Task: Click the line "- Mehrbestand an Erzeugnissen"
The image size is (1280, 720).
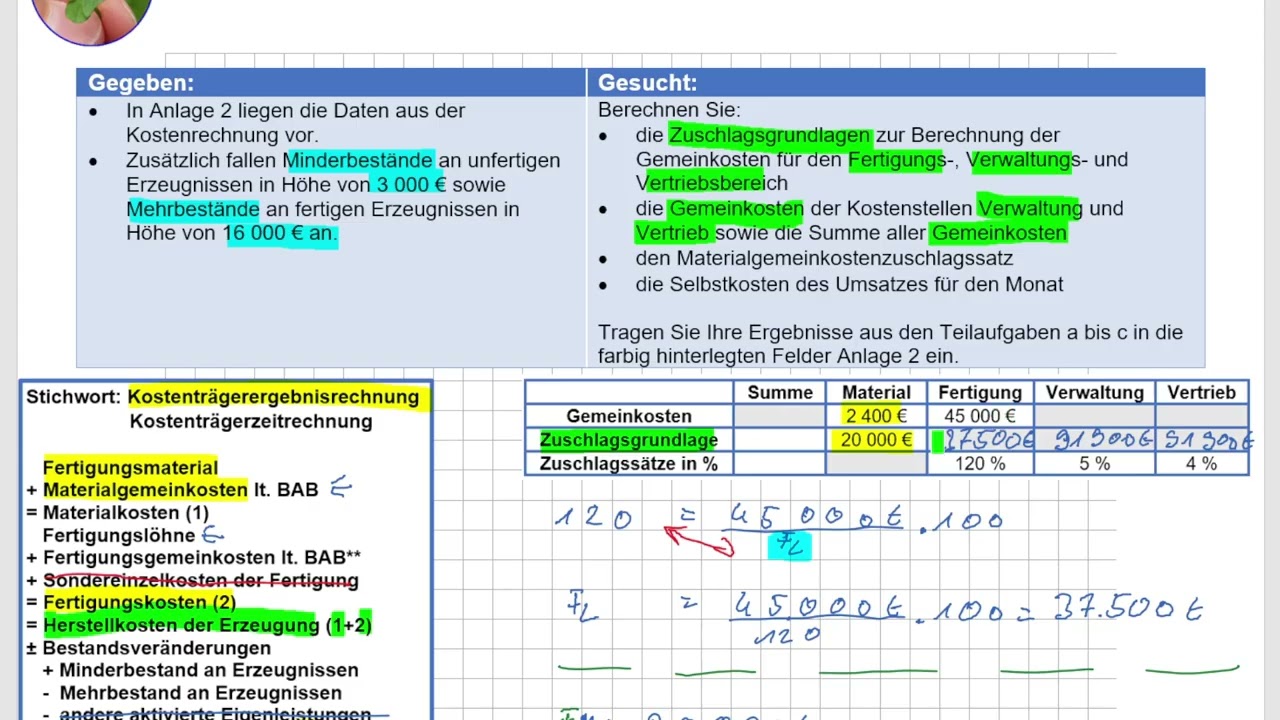Action: coord(192,692)
